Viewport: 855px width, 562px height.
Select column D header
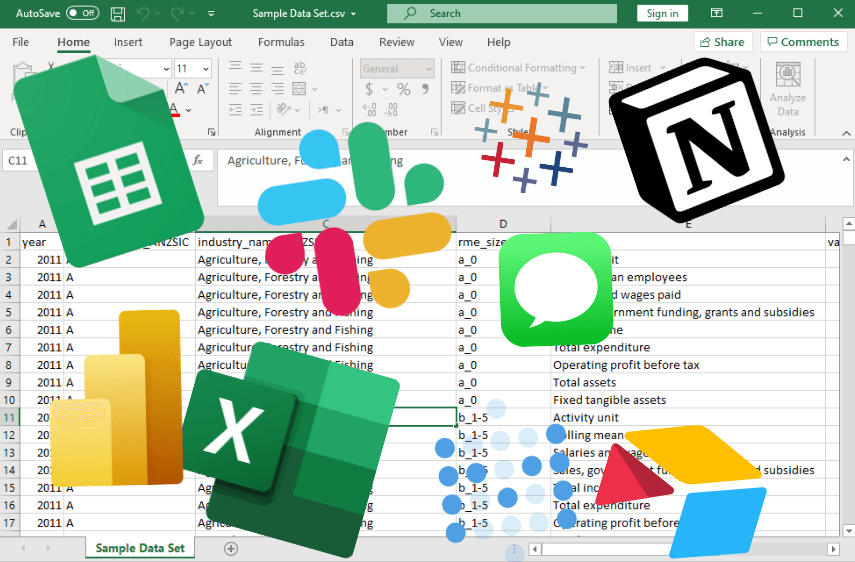click(503, 224)
